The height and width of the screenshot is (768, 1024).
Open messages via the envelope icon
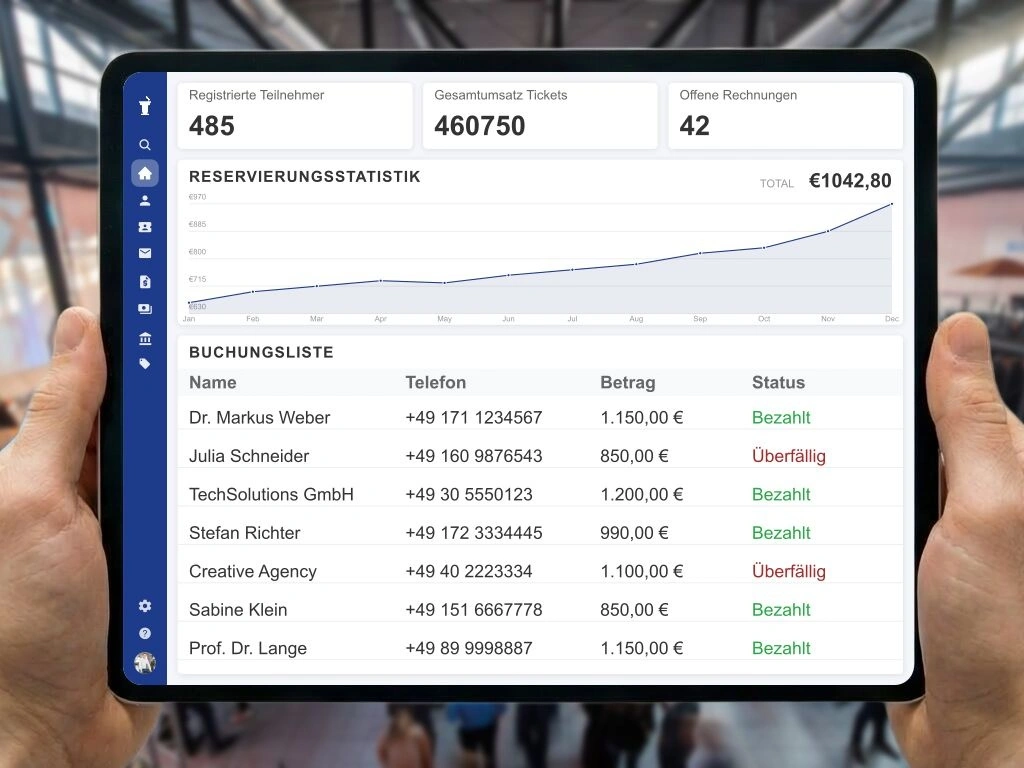point(145,254)
